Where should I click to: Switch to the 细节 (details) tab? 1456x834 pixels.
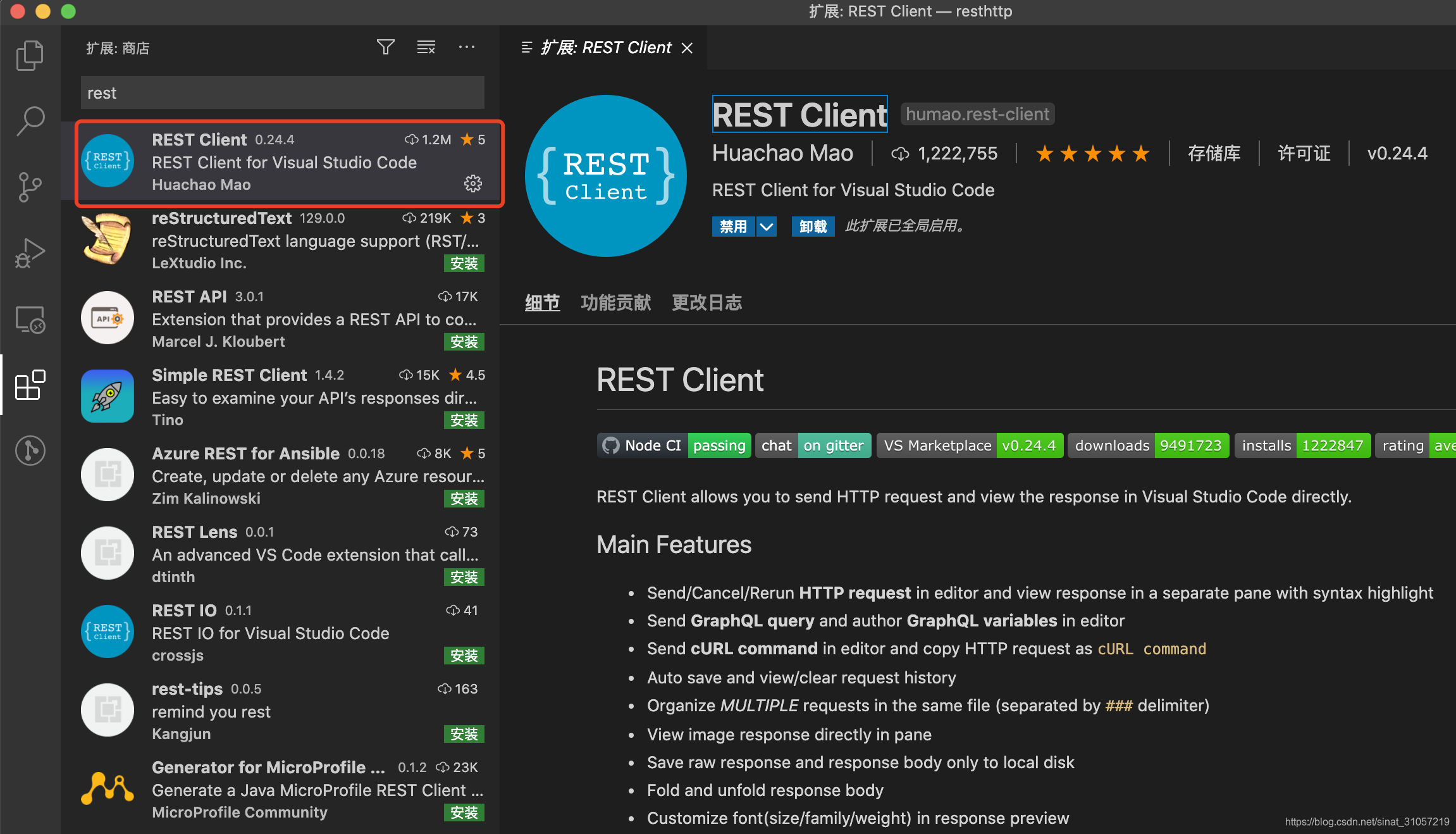543,302
